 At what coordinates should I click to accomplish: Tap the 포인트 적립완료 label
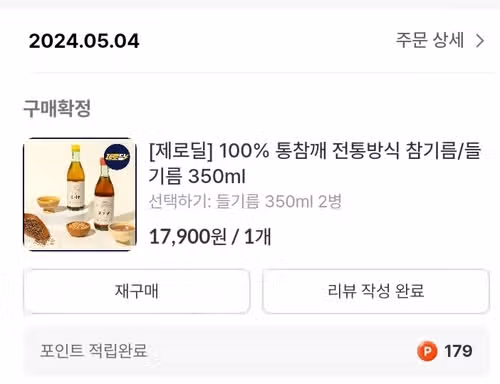pyautogui.click(x=94, y=351)
